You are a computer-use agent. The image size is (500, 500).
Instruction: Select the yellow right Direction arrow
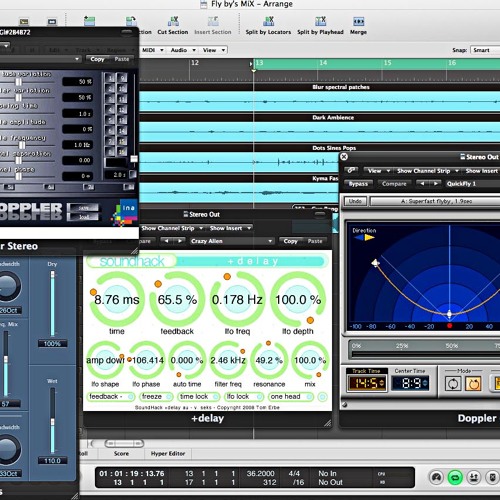pyautogui.click(x=370, y=238)
